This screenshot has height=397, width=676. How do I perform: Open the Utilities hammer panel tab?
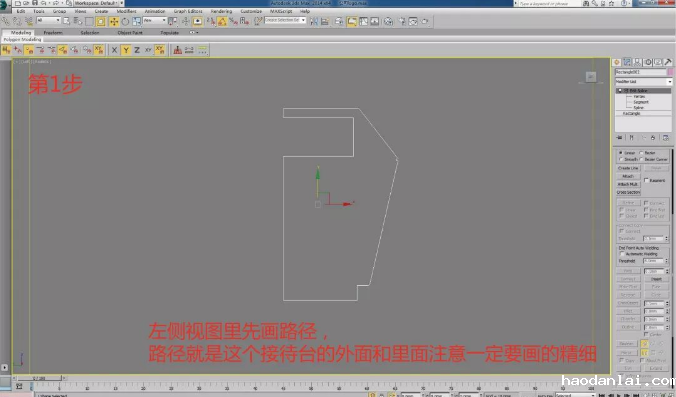point(668,62)
